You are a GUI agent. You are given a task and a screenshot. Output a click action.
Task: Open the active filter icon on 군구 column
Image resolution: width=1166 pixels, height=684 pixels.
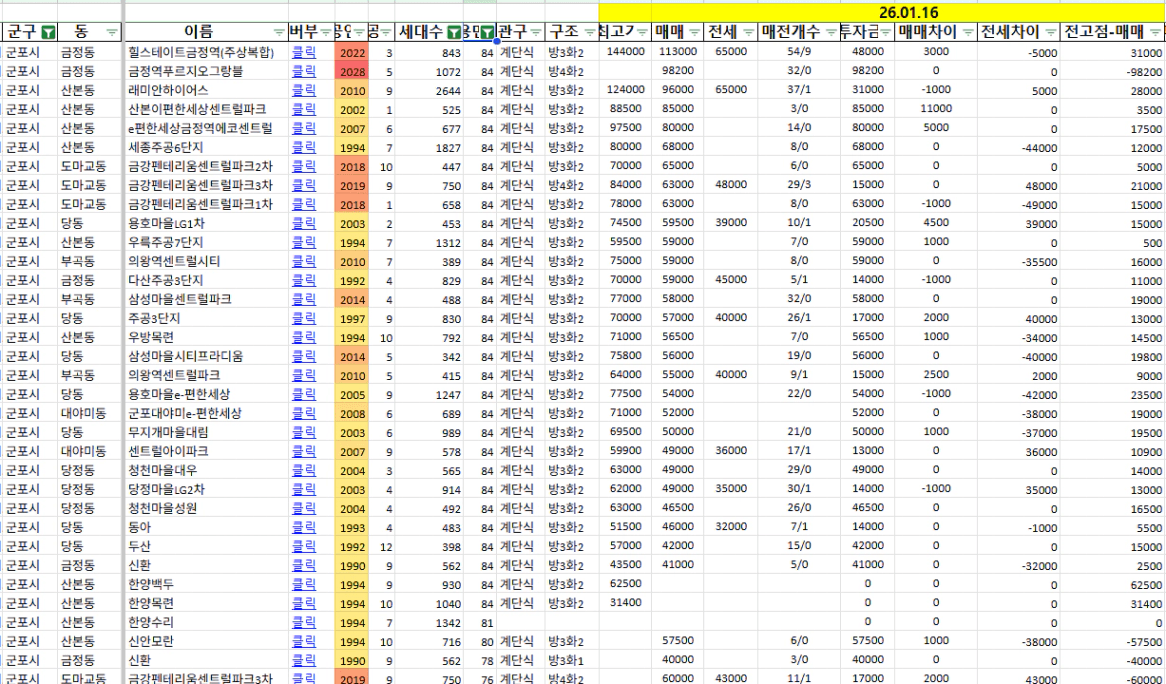[x=48, y=32]
